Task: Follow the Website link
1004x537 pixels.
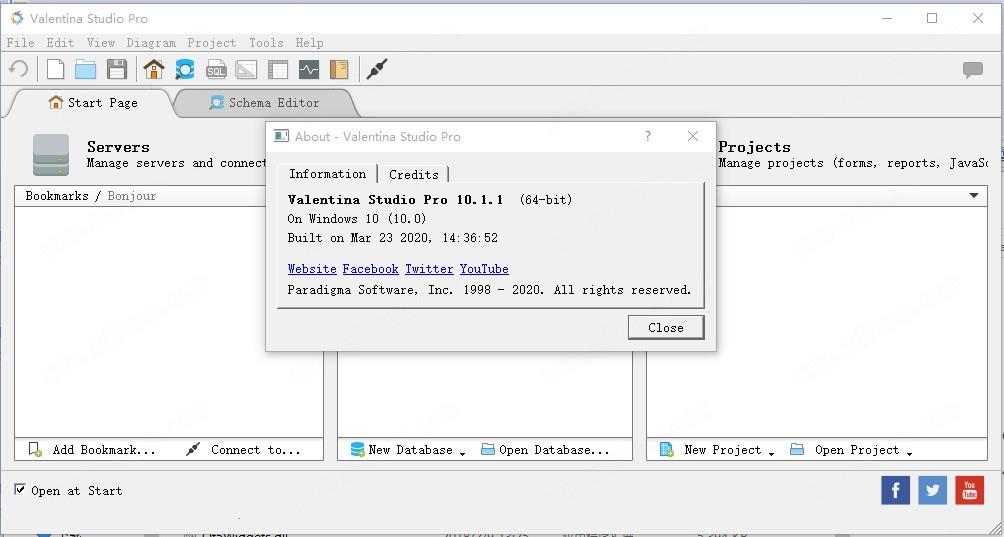Action: coord(312,269)
